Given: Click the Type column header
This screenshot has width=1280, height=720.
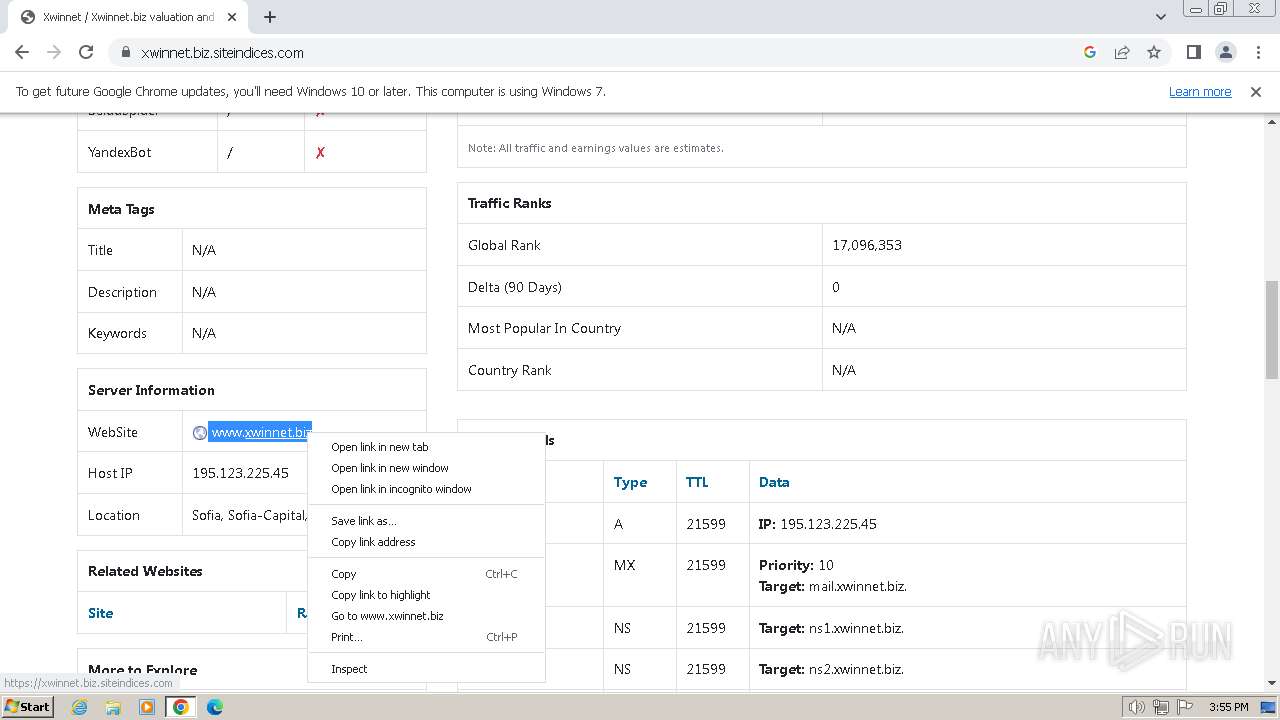Looking at the screenshot, I should tap(630, 482).
